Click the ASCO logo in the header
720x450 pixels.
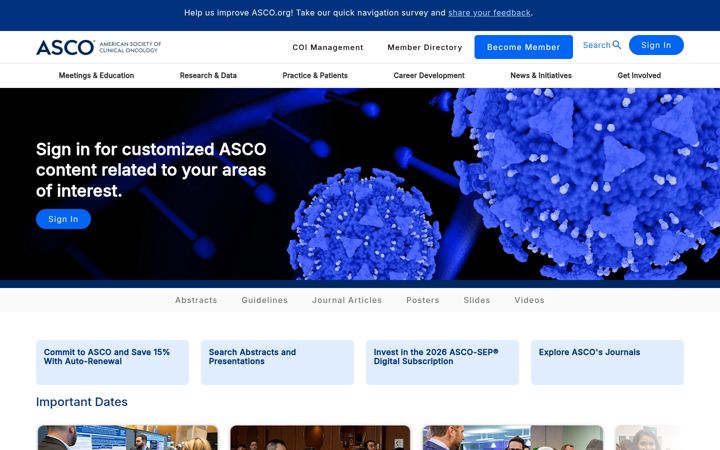(99, 47)
